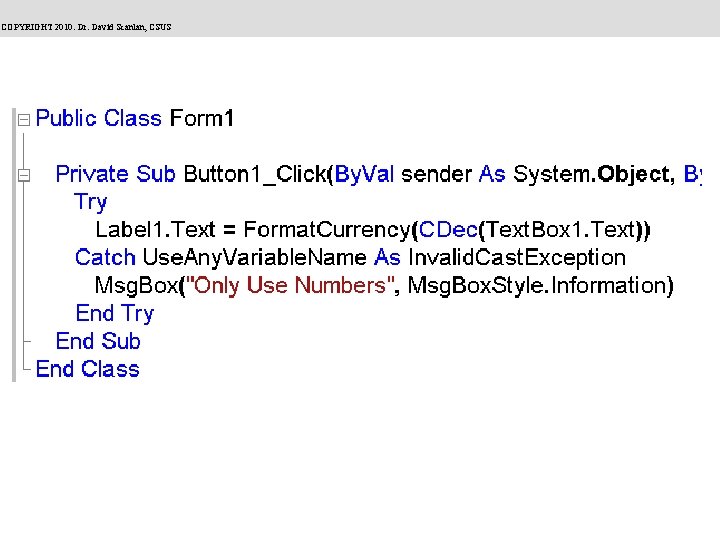Screen dimensions: 720x540
Task: Click the CDec conversion keyword
Action: coord(449,230)
